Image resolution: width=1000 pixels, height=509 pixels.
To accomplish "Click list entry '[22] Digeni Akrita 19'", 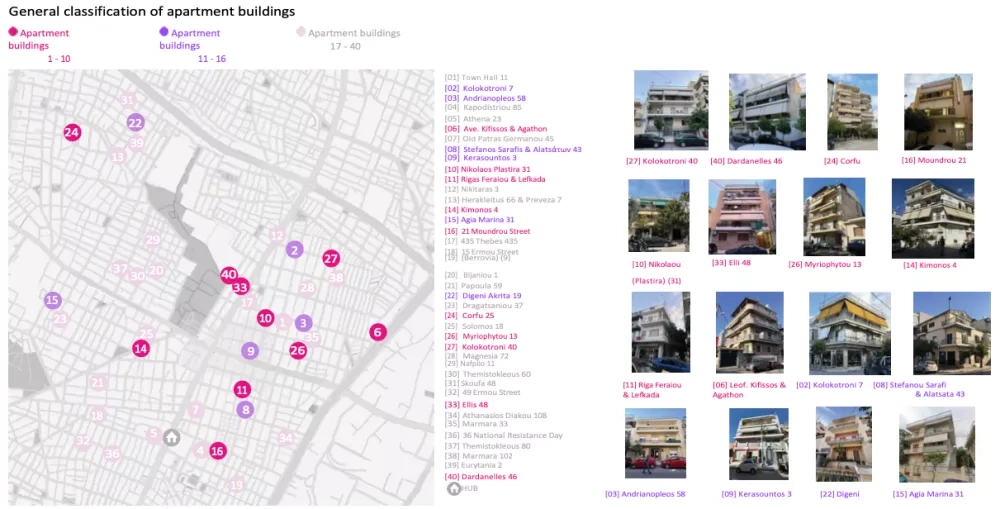I will pos(483,296).
